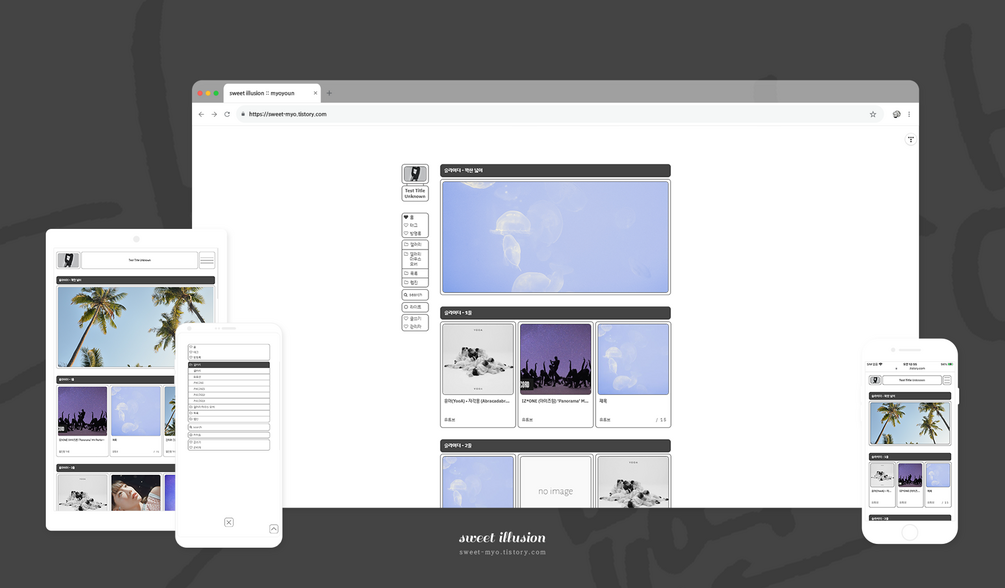Click the browser forward arrow
The height and width of the screenshot is (588, 1005).
point(214,114)
